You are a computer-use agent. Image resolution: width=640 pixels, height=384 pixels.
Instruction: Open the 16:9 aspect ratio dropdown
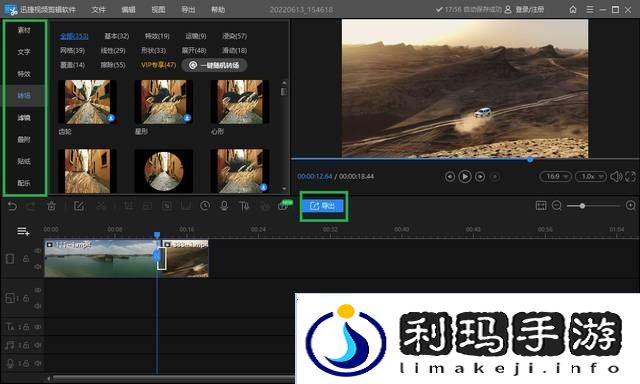[556, 176]
